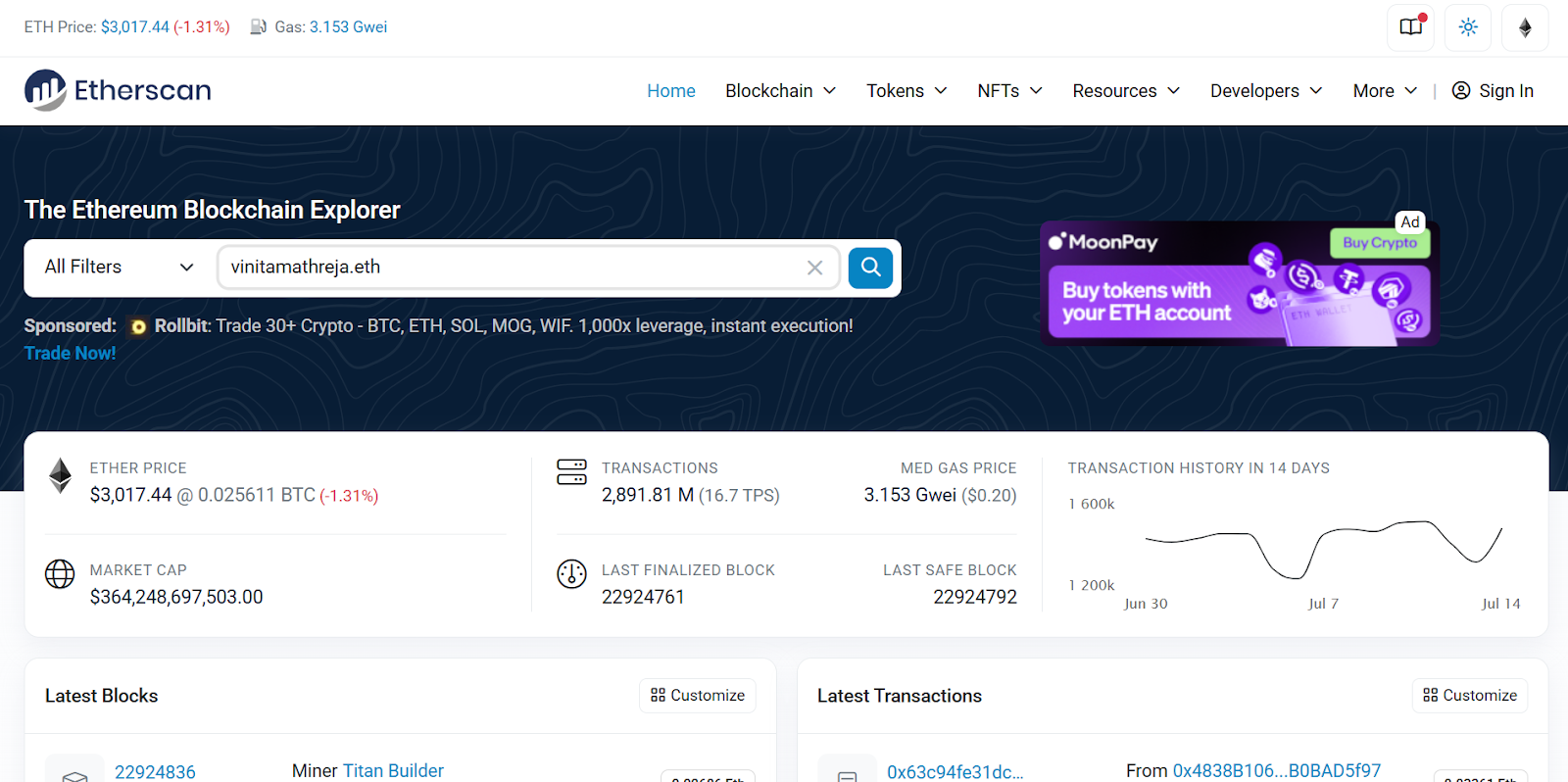This screenshot has width=1568, height=782.
Task: Open the Ethereum network selector icon
Action: coord(1525,27)
